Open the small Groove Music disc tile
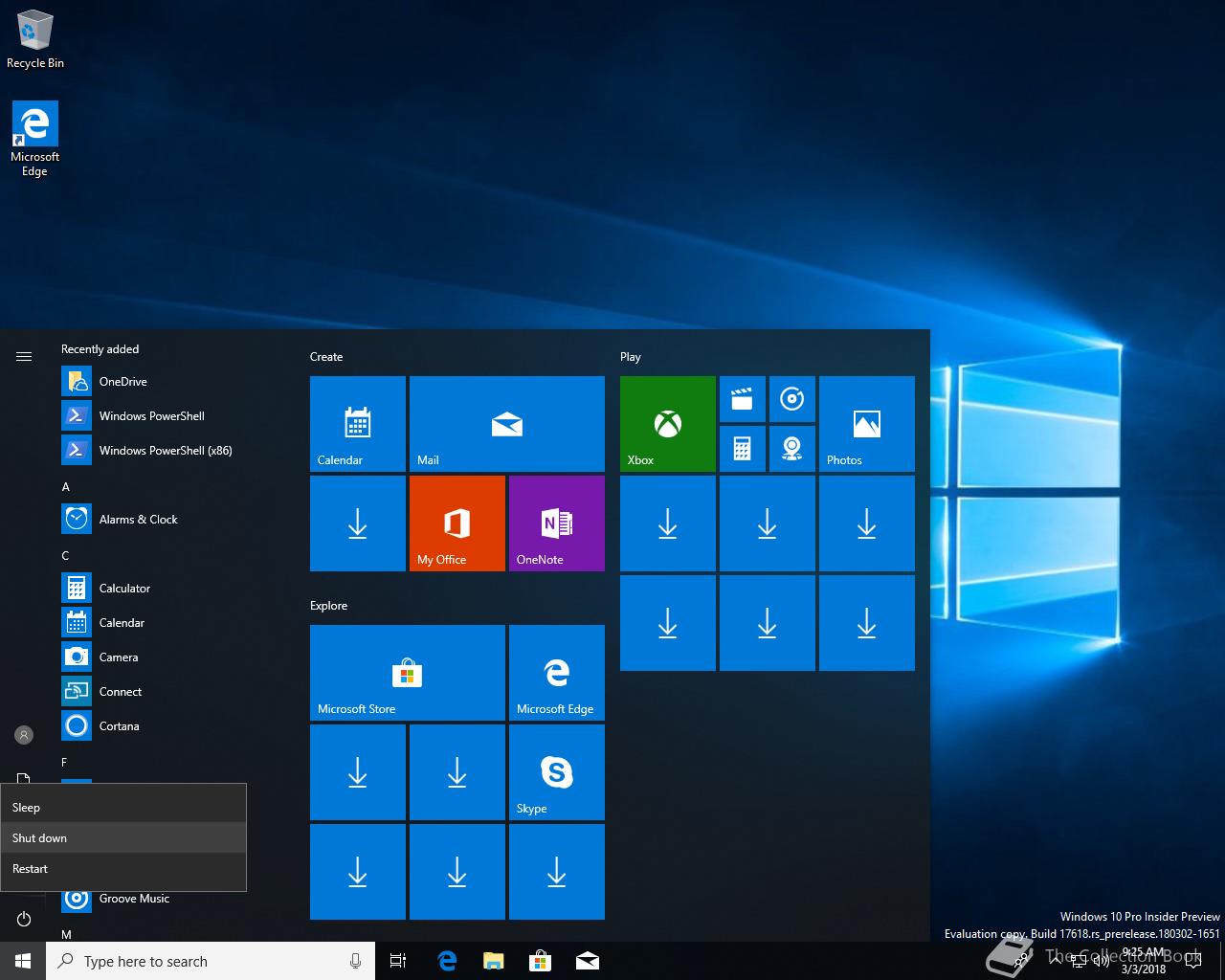The height and width of the screenshot is (980, 1225). coord(792,399)
